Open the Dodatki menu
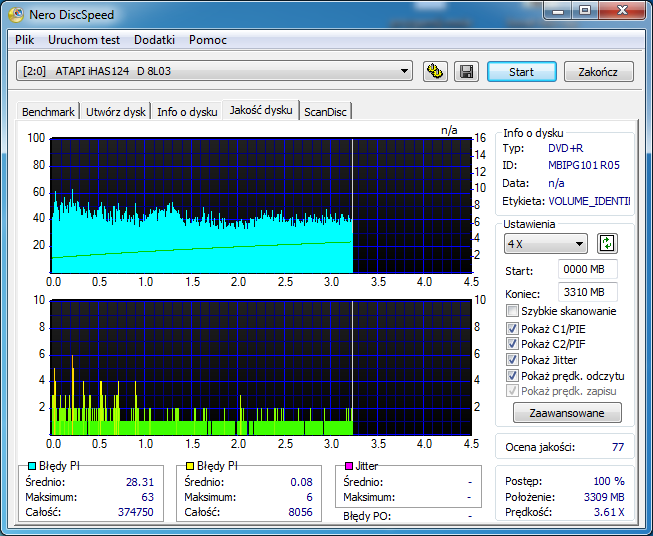653x536 pixels. point(154,40)
